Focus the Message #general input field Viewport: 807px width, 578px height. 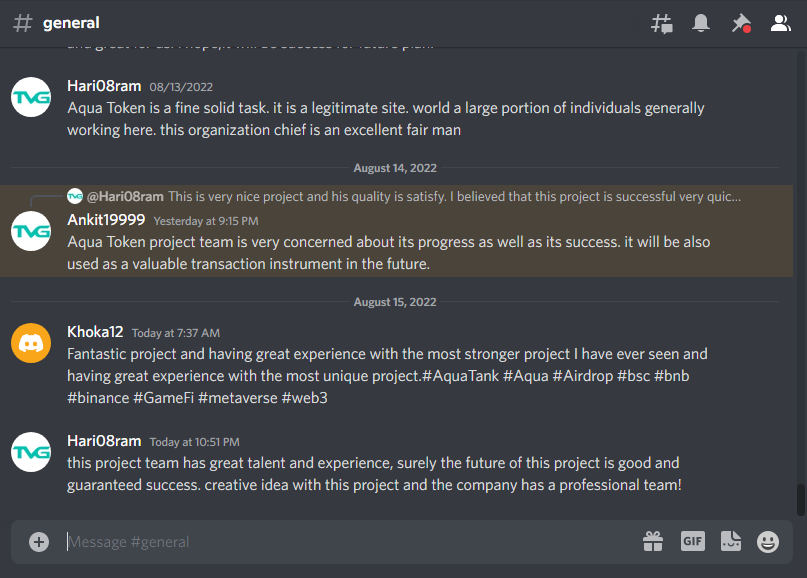(350, 542)
